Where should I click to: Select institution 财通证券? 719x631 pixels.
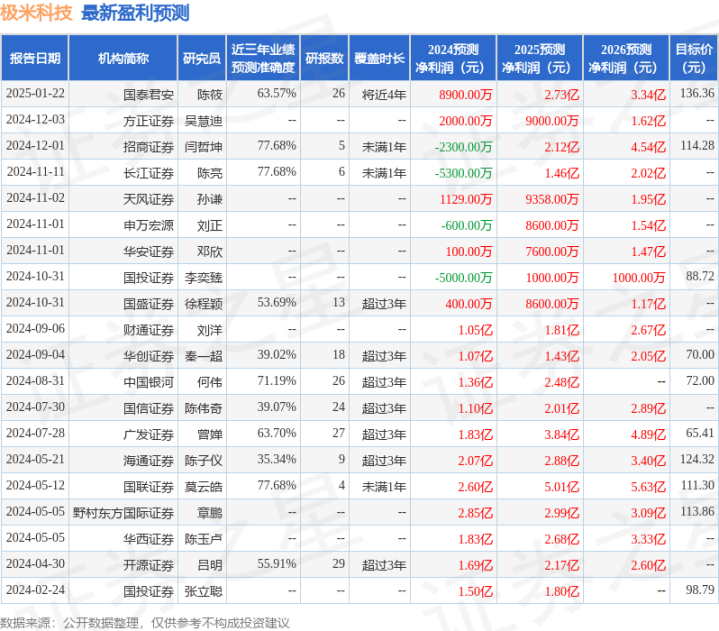click(x=148, y=330)
